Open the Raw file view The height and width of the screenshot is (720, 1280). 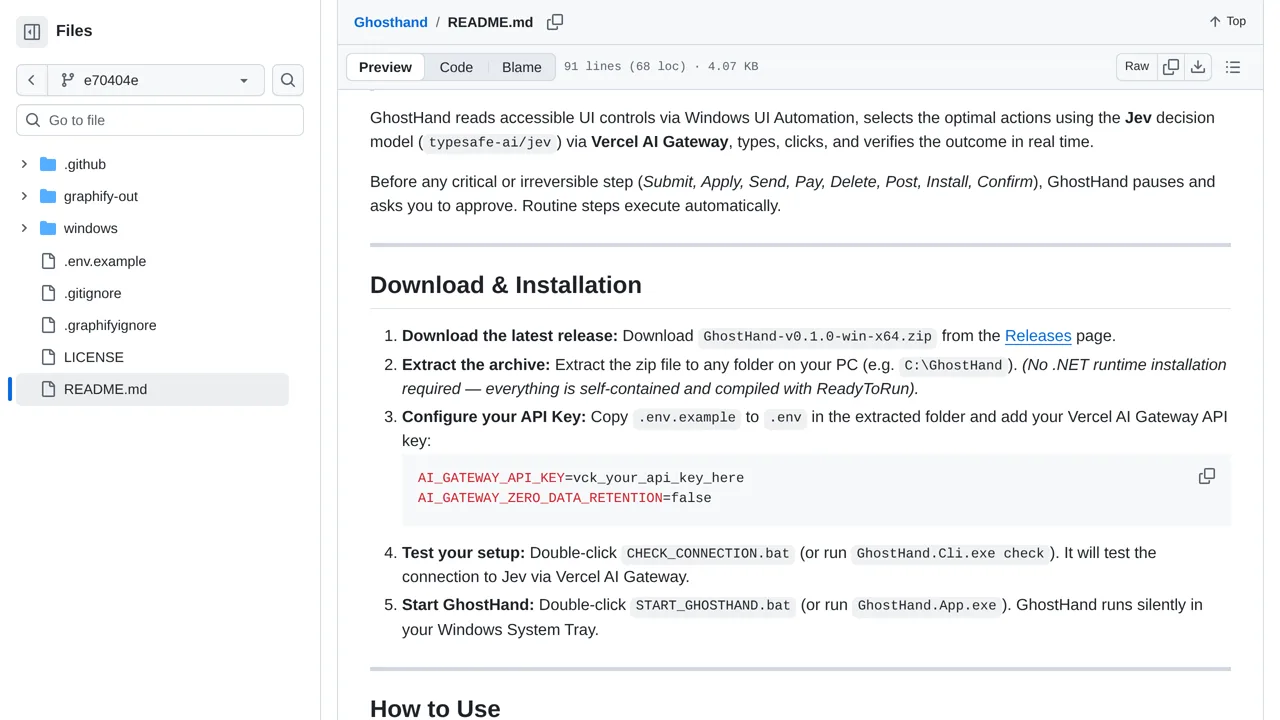(1137, 67)
